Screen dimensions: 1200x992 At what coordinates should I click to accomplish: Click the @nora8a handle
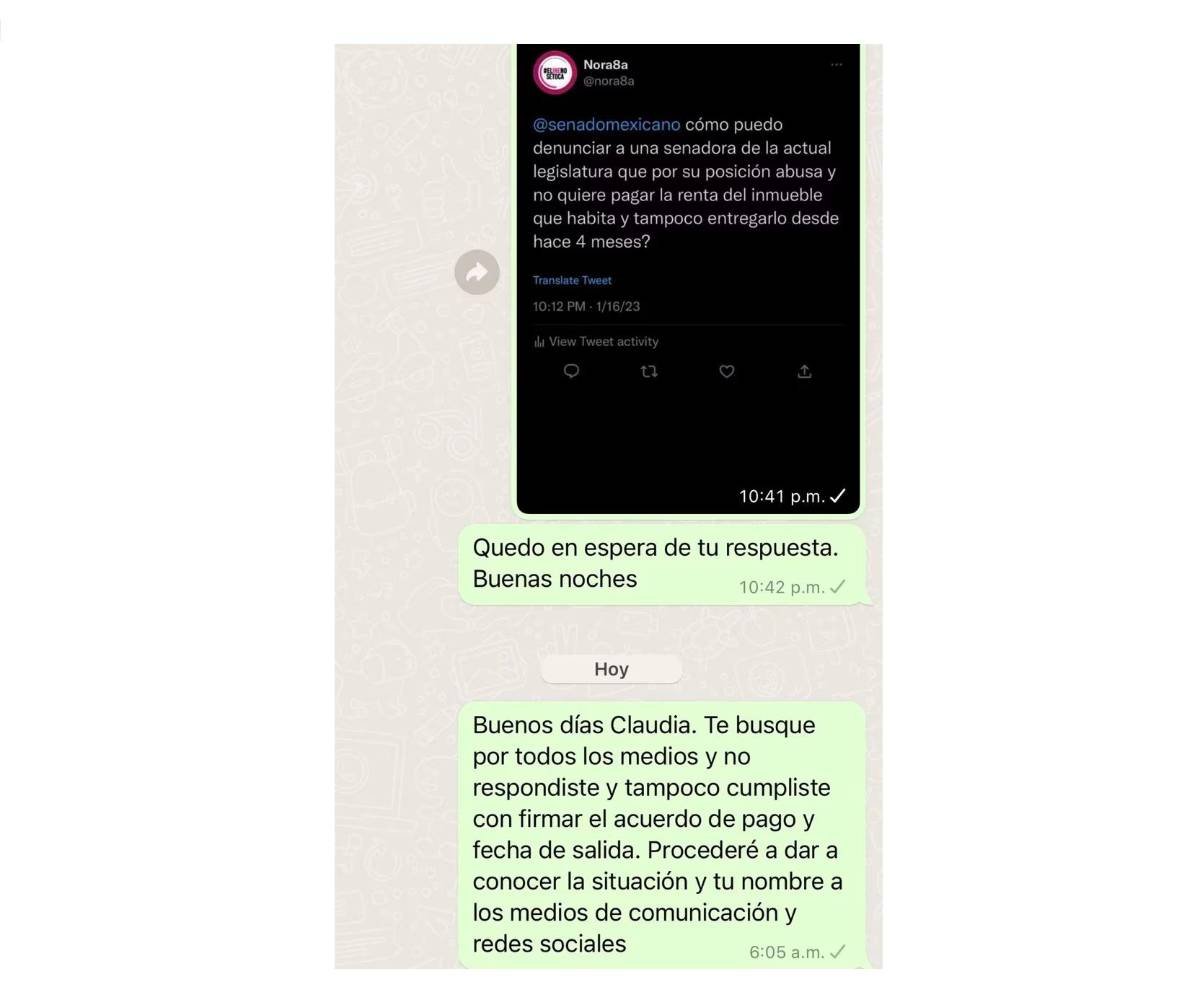[x=609, y=81]
